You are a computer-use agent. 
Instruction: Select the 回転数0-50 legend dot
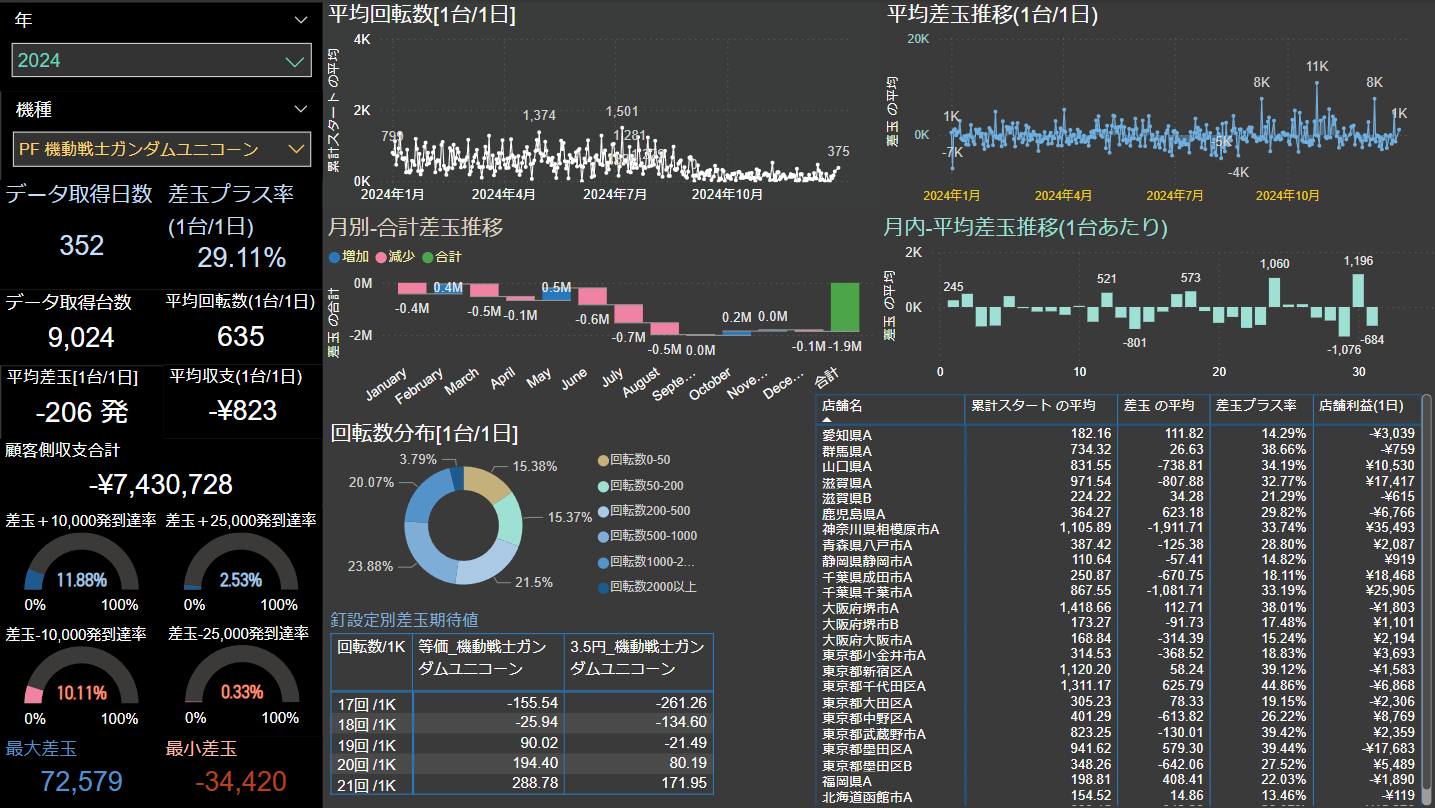tap(602, 460)
